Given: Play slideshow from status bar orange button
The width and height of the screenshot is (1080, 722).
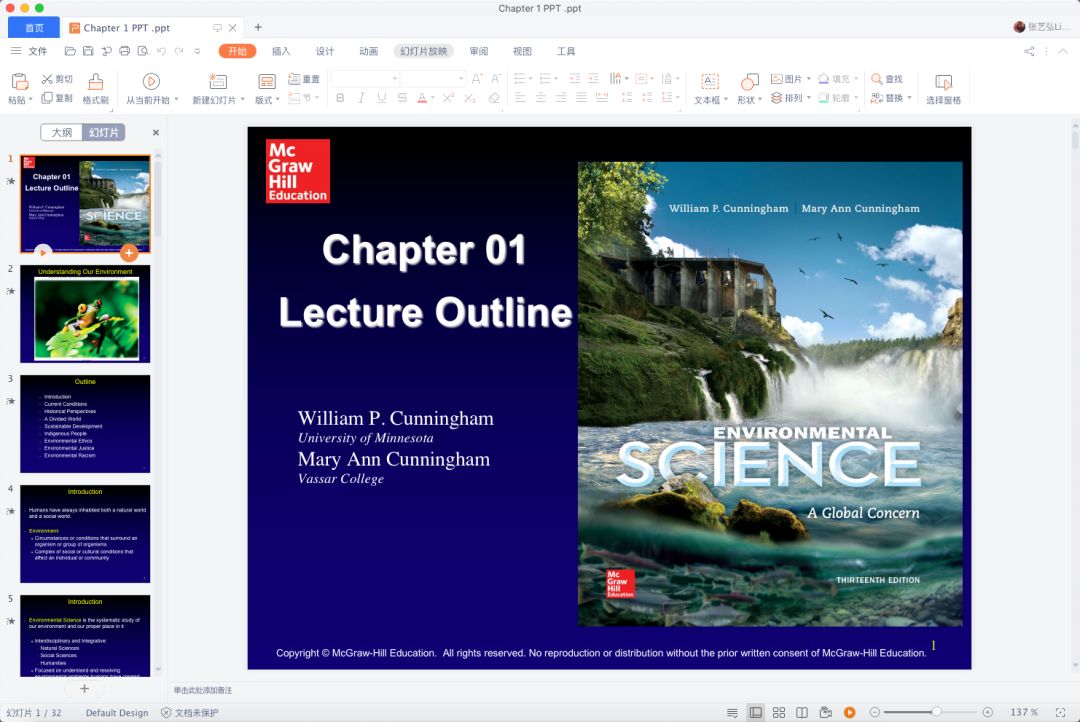Looking at the screenshot, I should 850,712.
